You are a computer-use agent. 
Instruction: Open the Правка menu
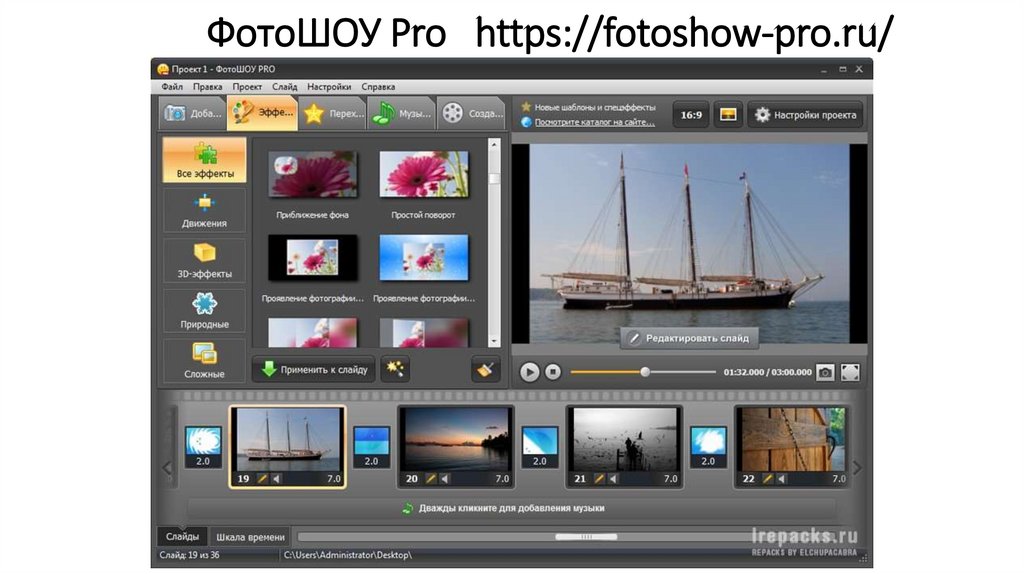point(208,86)
